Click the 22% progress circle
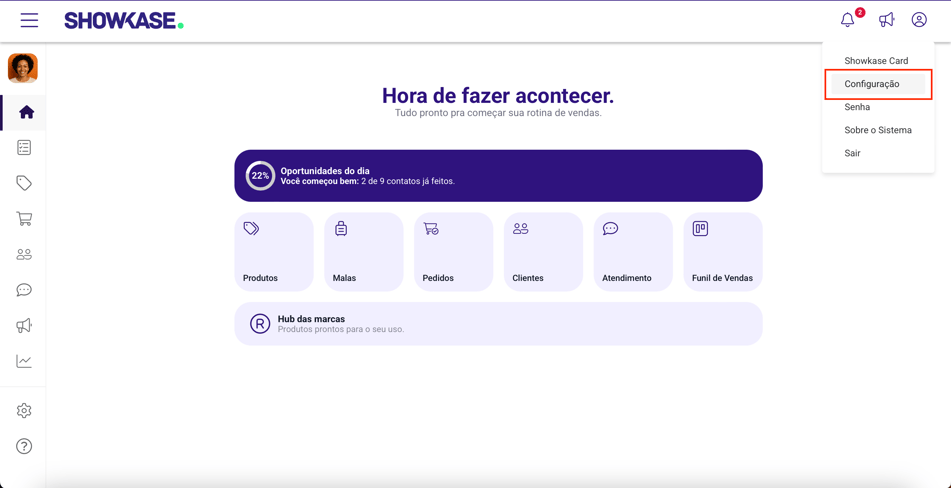 [x=260, y=176]
